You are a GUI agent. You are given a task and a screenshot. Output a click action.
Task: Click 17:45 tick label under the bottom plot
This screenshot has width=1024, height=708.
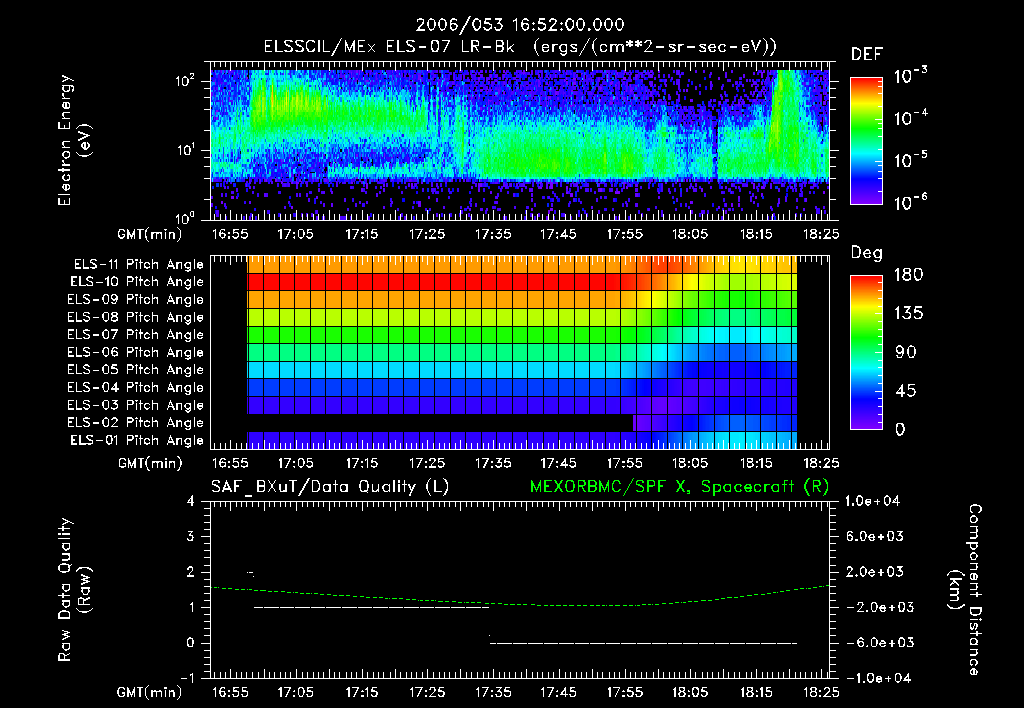(x=558, y=692)
